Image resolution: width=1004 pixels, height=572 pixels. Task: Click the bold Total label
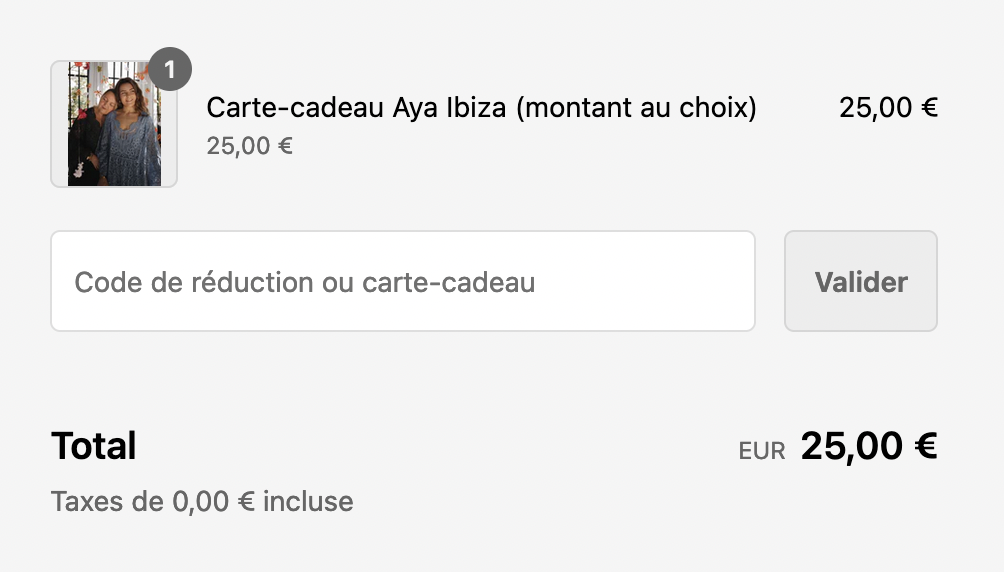[93, 446]
